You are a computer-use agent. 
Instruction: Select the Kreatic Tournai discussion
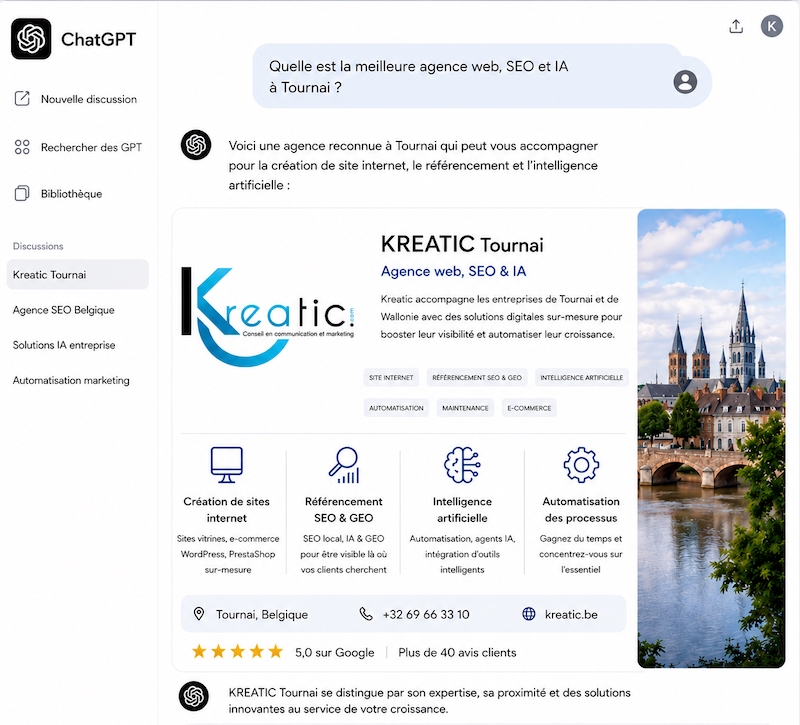(x=78, y=274)
